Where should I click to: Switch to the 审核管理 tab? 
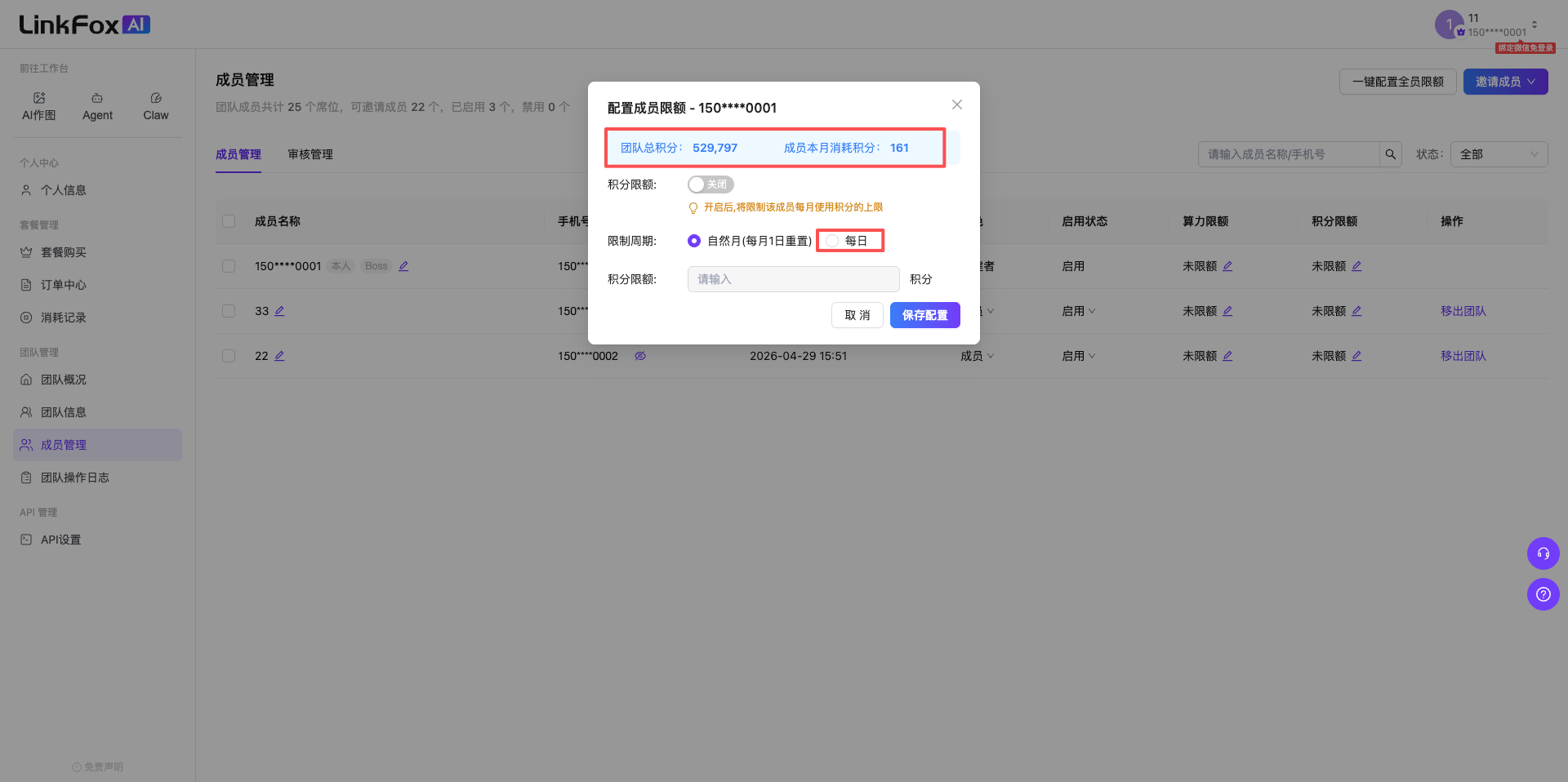310,154
